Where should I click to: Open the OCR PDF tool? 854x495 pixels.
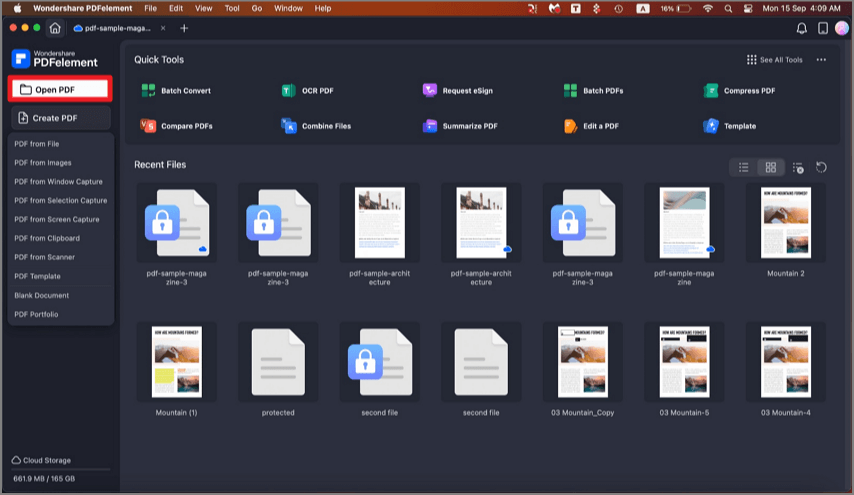310,90
